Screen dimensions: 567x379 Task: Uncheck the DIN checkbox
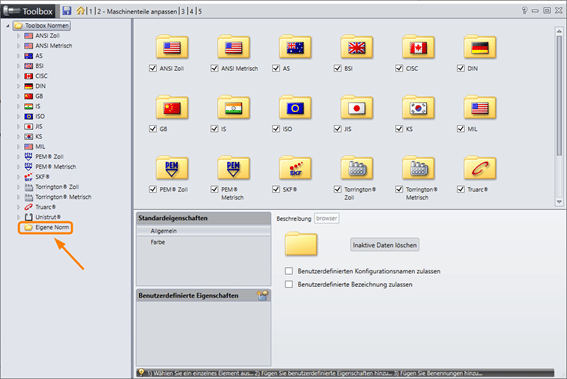(x=461, y=68)
